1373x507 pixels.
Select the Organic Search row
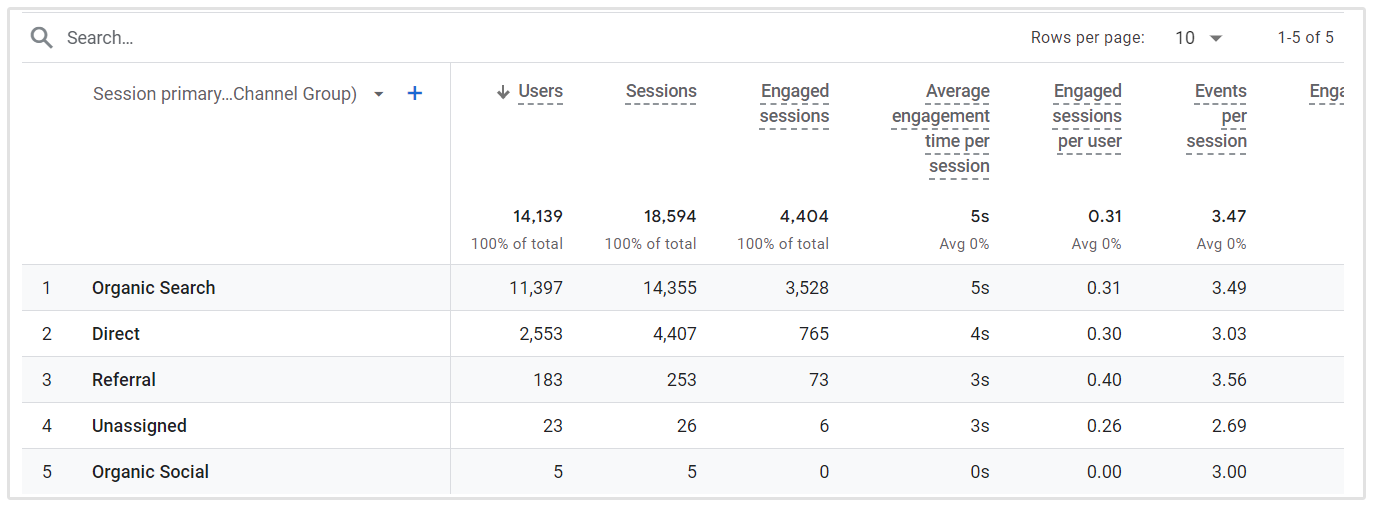[153, 288]
